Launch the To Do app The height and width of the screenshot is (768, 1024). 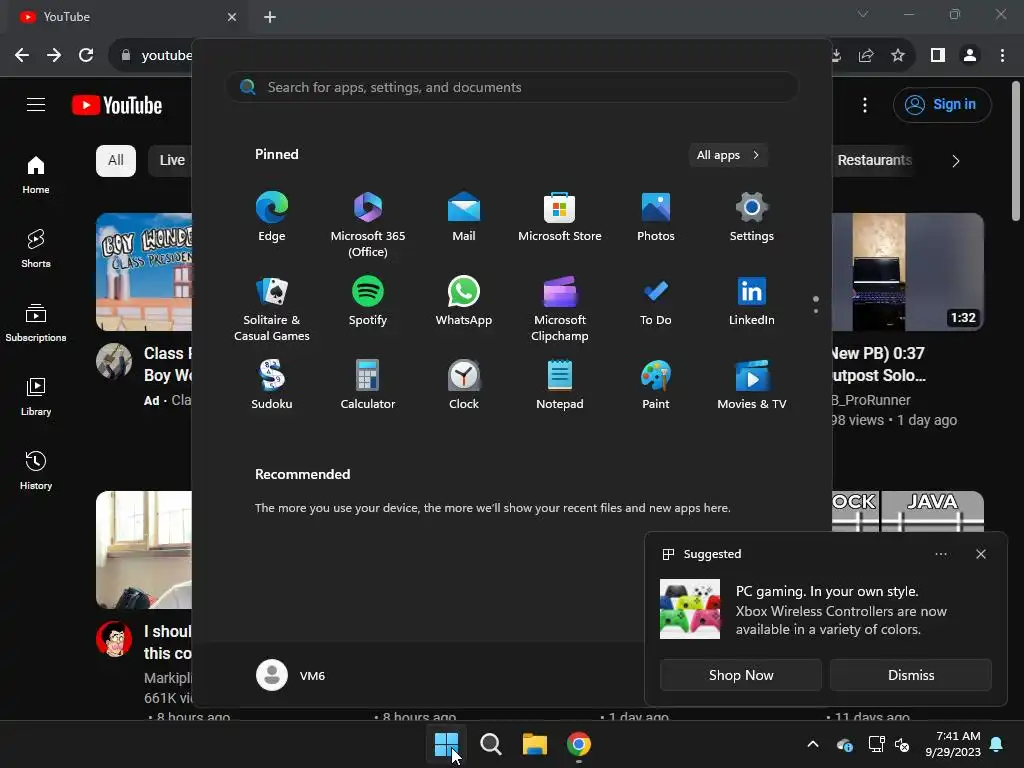click(x=656, y=301)
